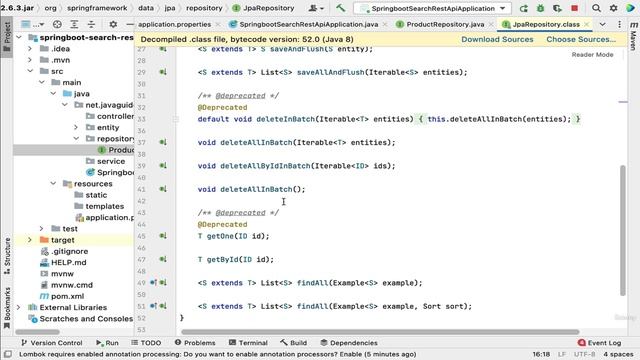The height and width of the screenshot is (360, 640).
Task: Select Scratches and Consoles
Action: click(x=80, y=319)
